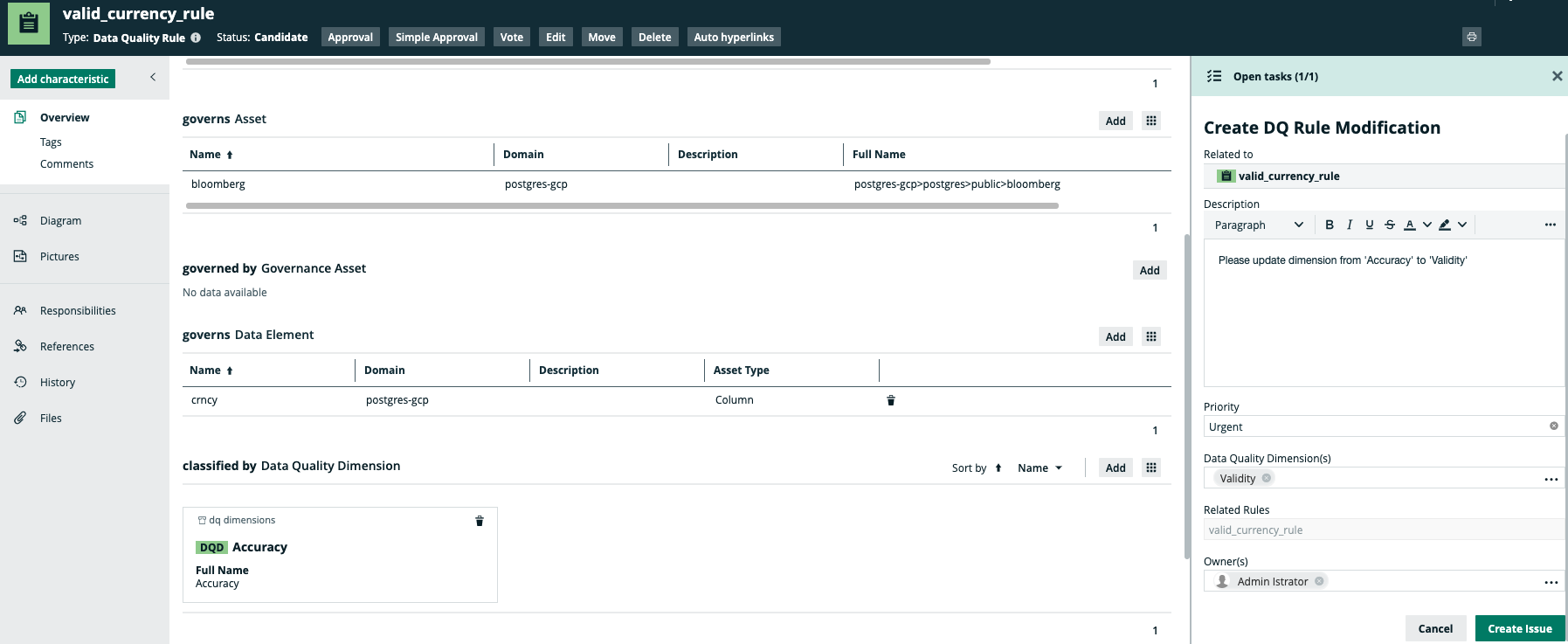1568x644 pixels.
Task: Click the Simple Approval button
Action: coord(437,37)
